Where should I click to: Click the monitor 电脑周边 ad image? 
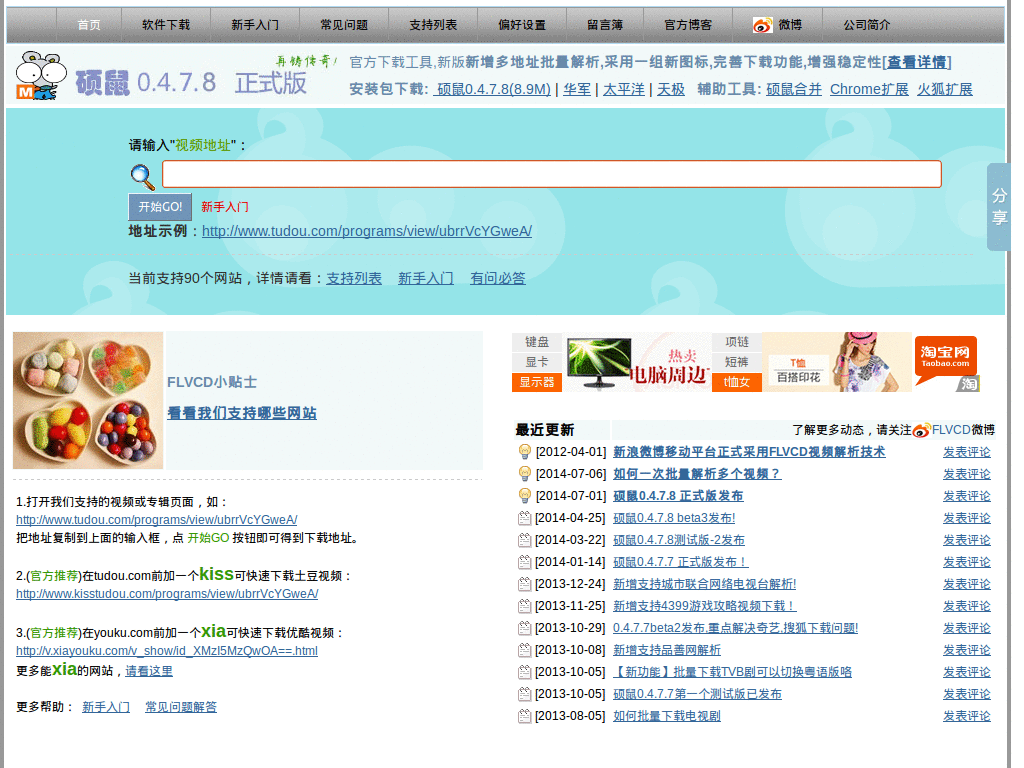pos(637,362)
